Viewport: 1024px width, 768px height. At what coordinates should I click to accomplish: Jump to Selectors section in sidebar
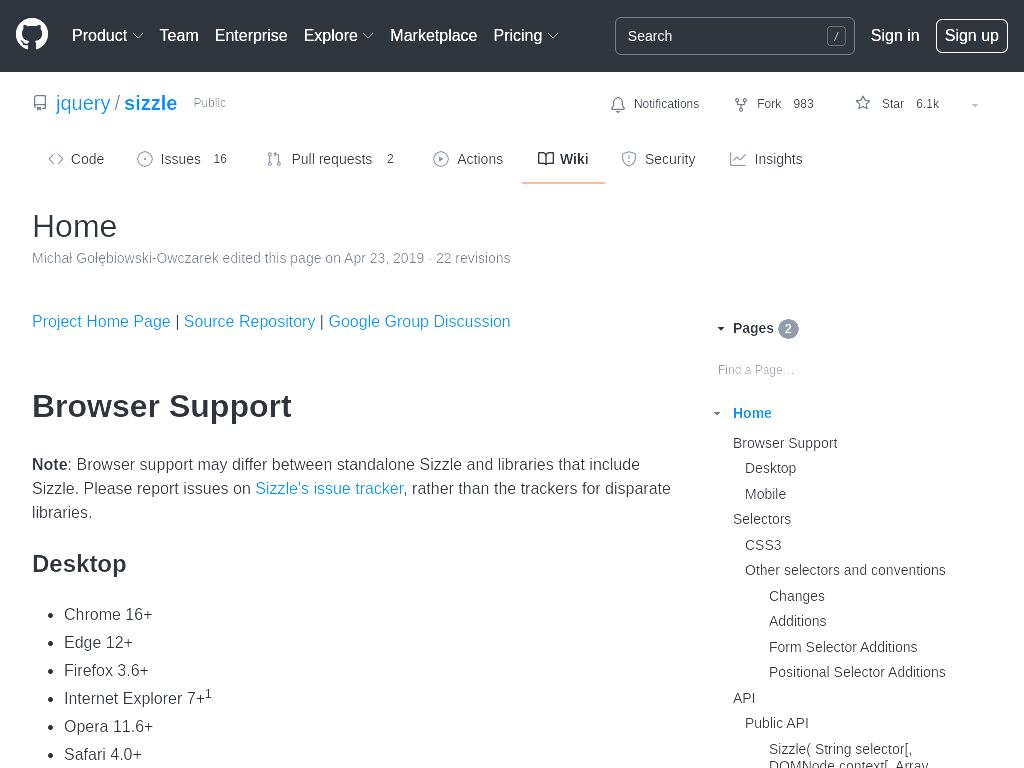pyautogui.click(x=761, y=519)
